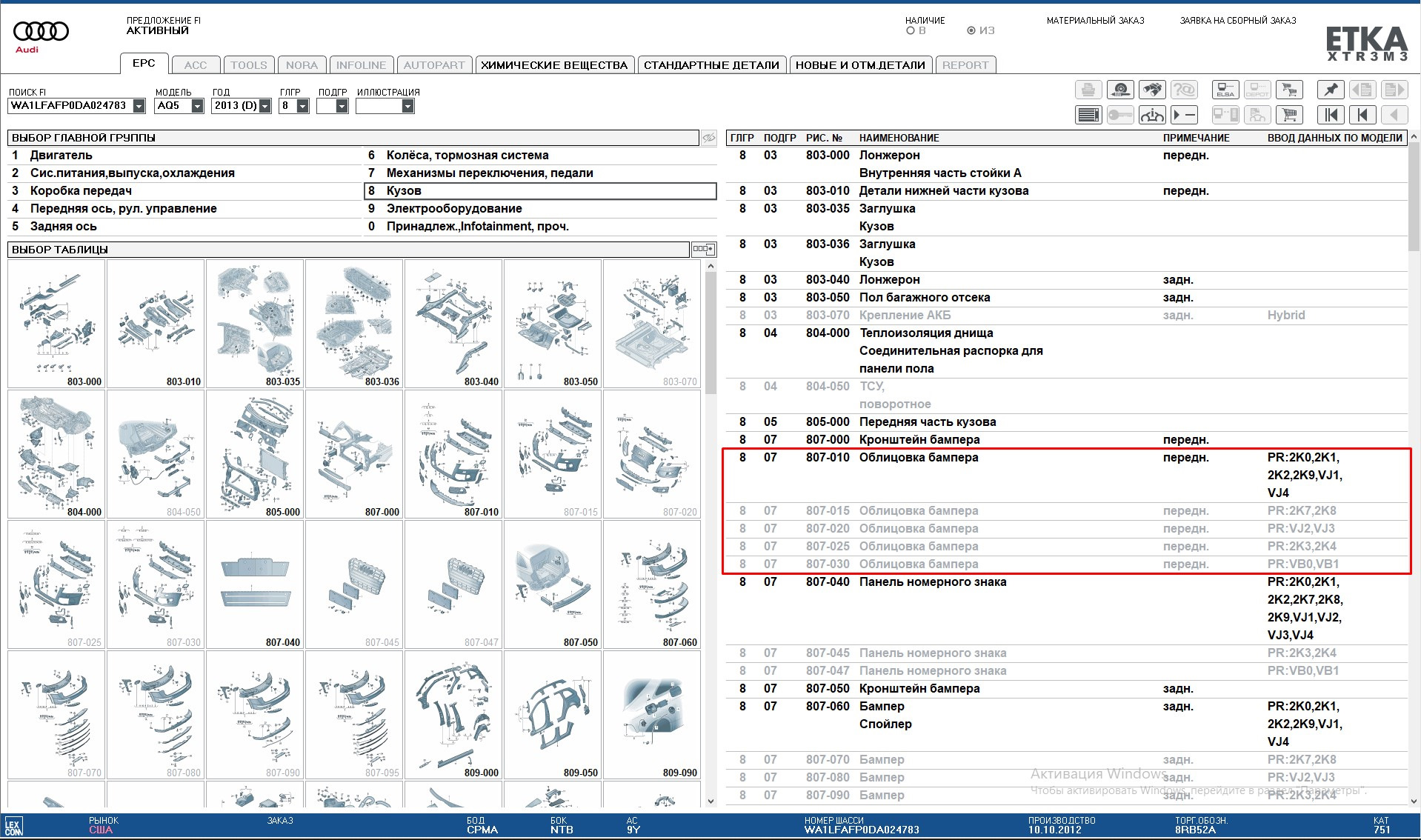Open thumbnail 807-040

[x=255, y=584]
